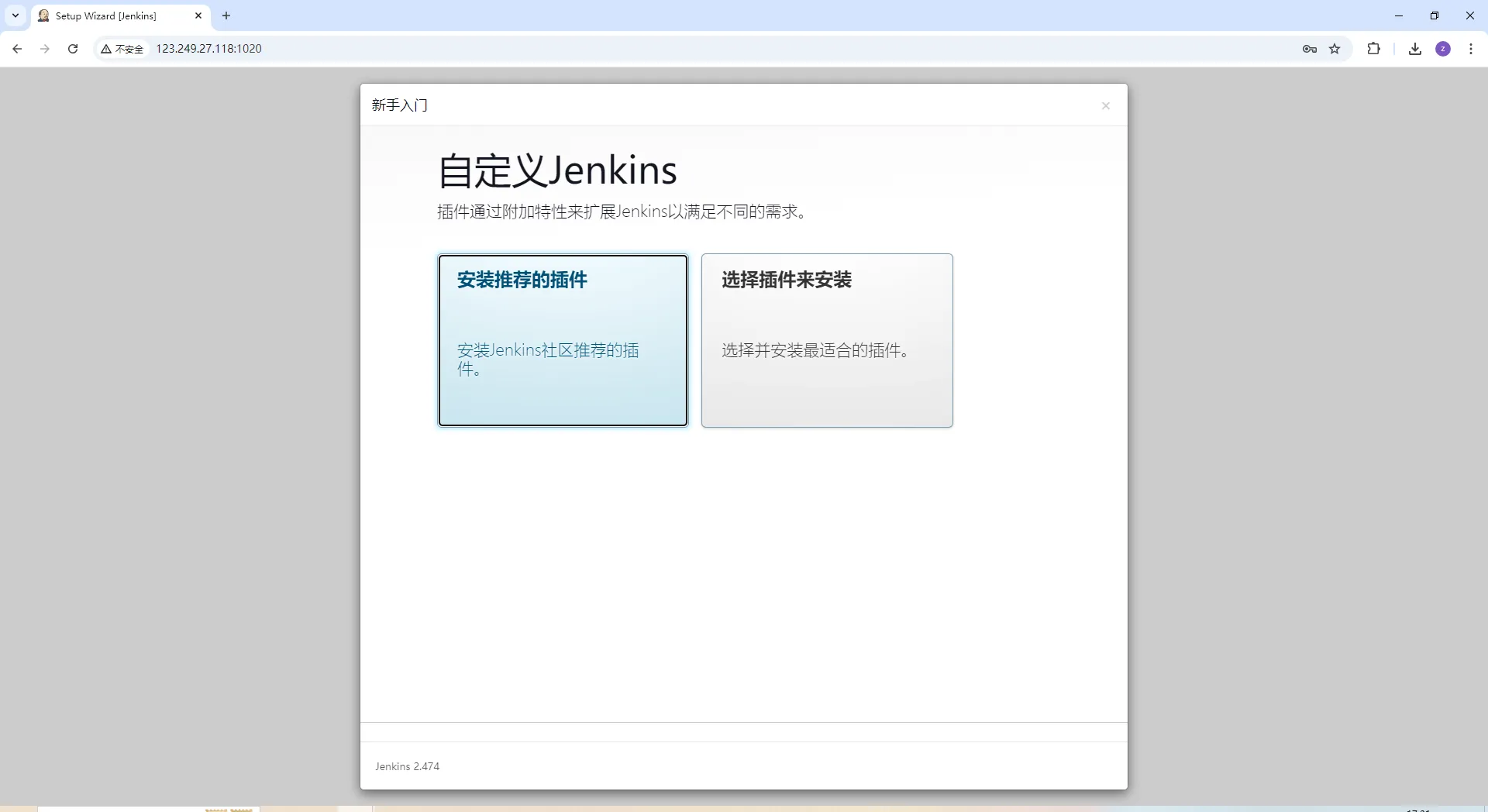Close the Chrome browser window

pyautogui.click(x=1470, y=15)
